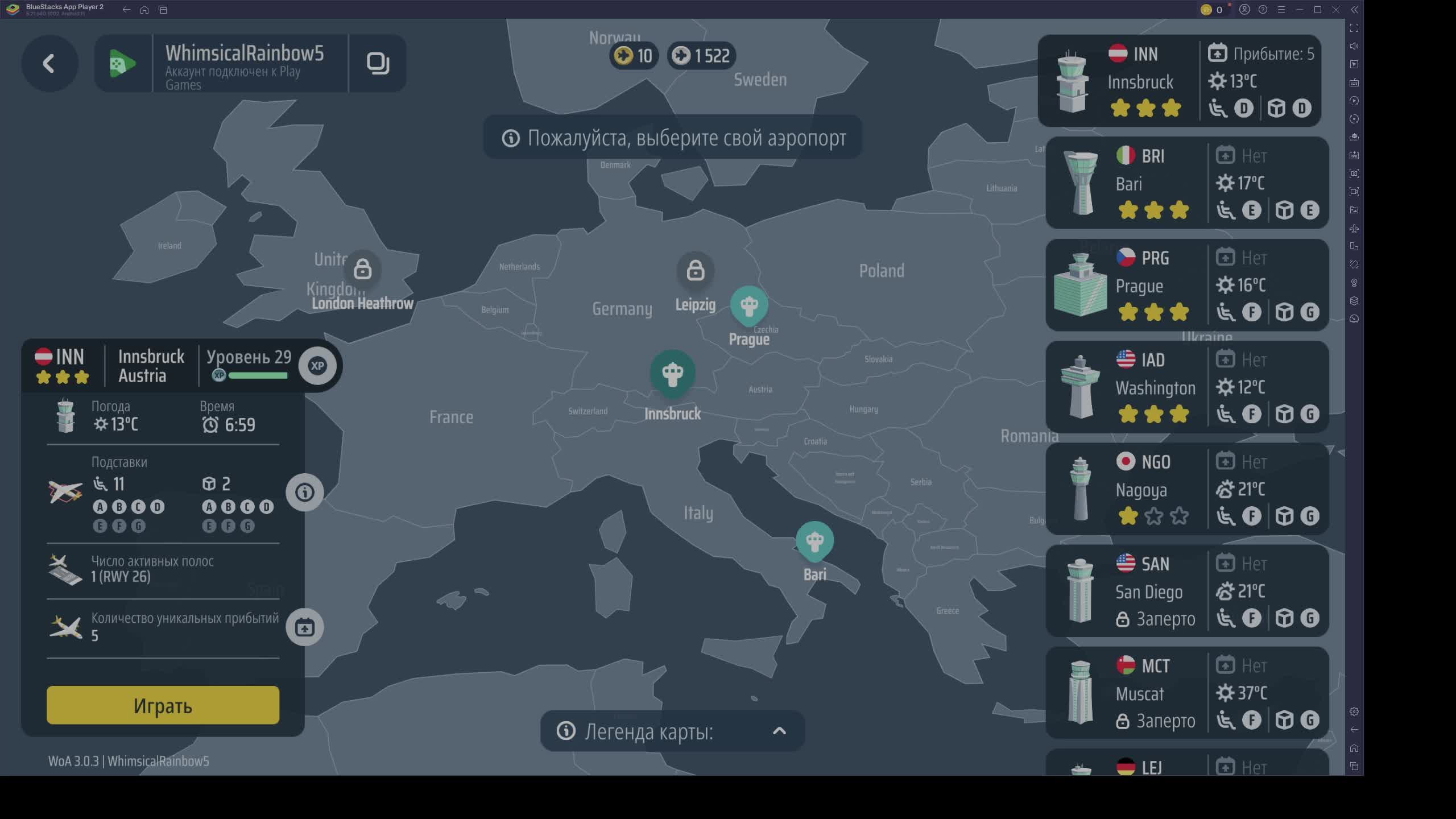Select the Bari tower marker on map
The width and height of the screenshot is (1456, 819).
pos(814,541)
